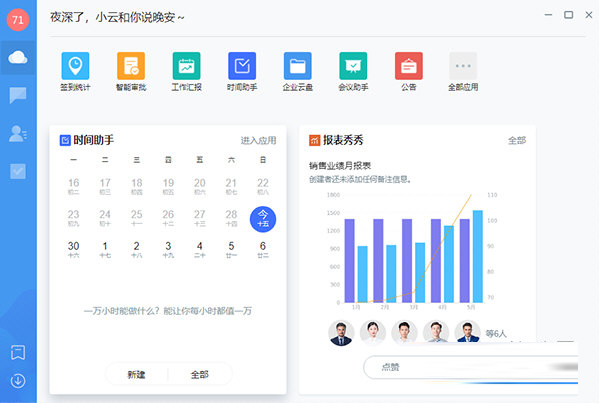Click the quote 一万小时能做什么
Viewport: 599px width, 403px height.
(x=168, y=311)
